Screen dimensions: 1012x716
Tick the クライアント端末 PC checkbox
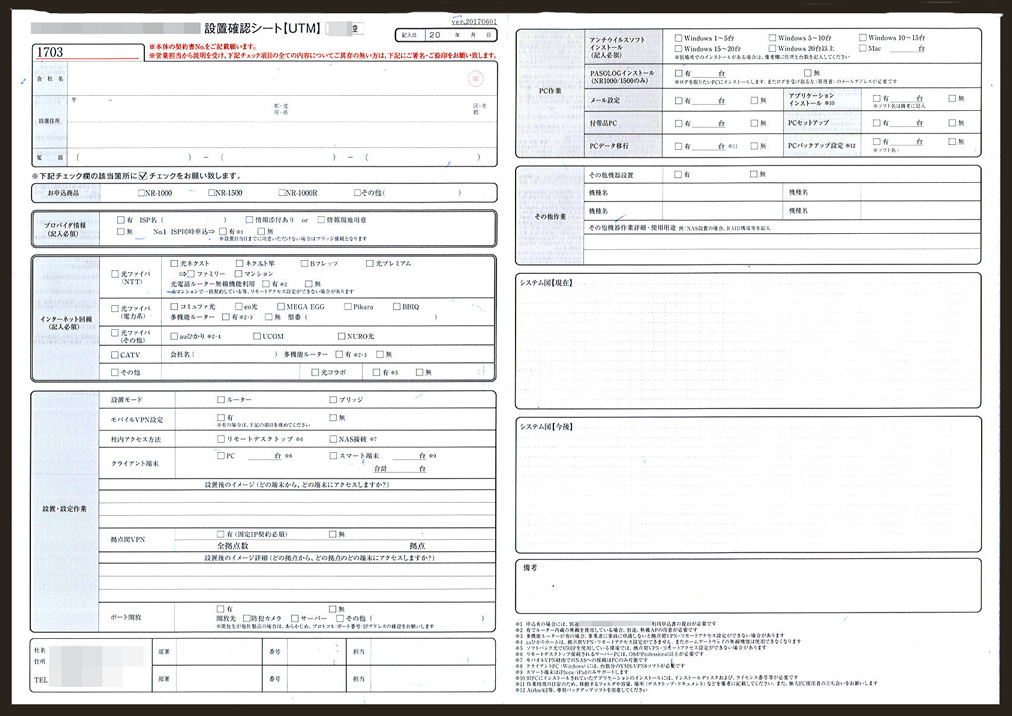click(221, 456)
